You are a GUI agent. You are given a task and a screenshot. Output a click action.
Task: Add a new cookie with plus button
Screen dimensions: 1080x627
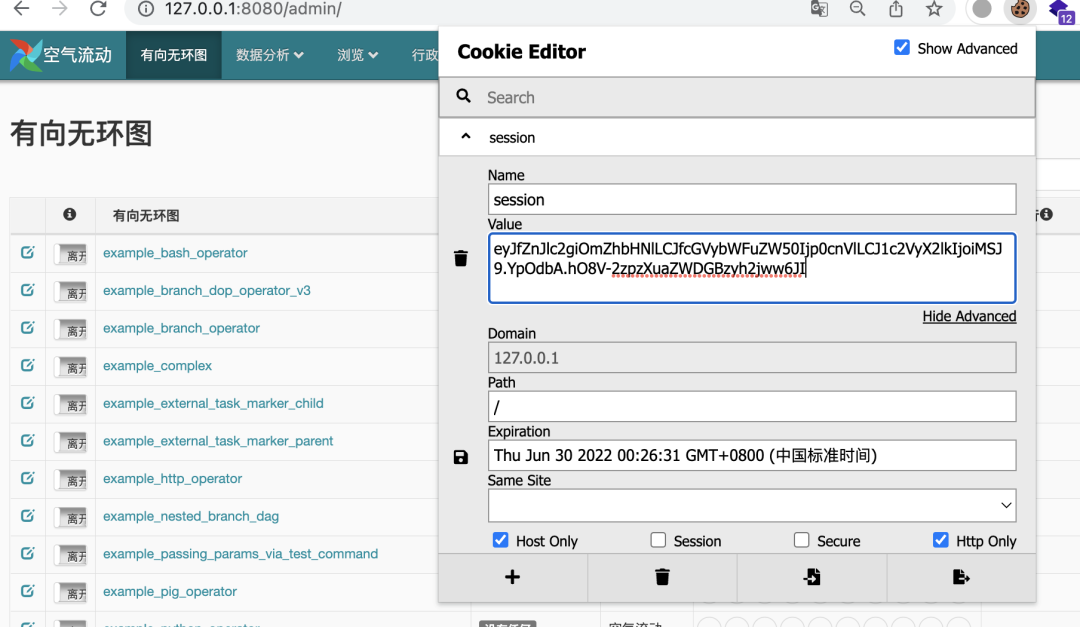512,577
